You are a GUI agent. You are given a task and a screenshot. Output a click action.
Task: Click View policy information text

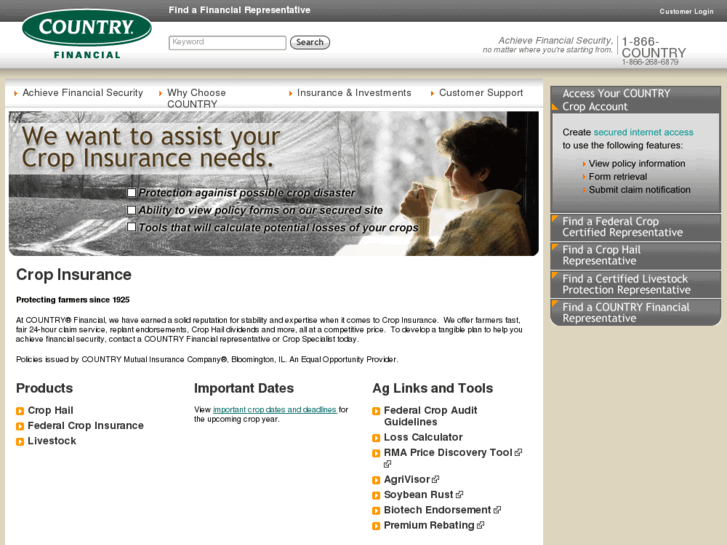pyautogui.click(x=637, y=164)
